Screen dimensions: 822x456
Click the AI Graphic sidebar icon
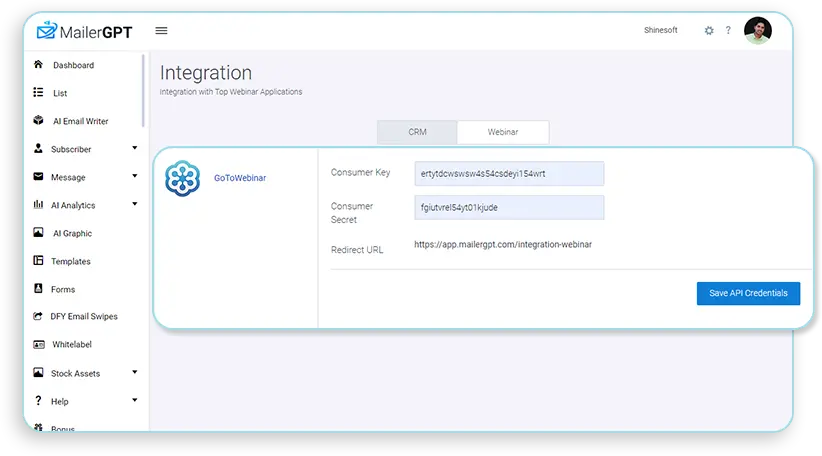38,233
